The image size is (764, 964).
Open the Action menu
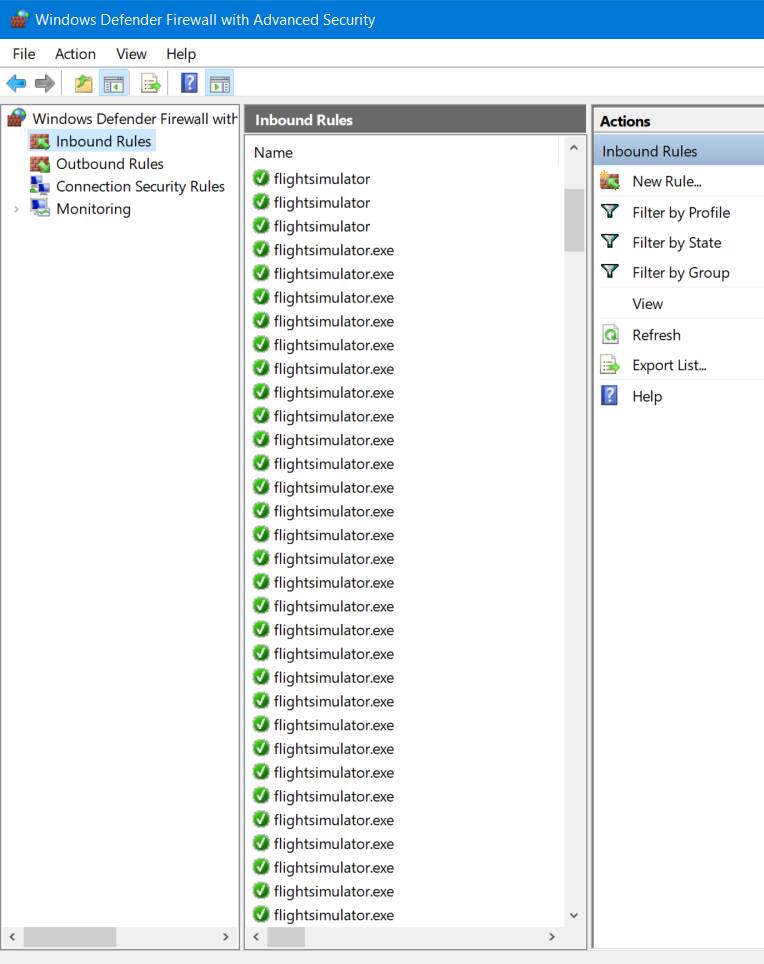click(x=75, y=54)
